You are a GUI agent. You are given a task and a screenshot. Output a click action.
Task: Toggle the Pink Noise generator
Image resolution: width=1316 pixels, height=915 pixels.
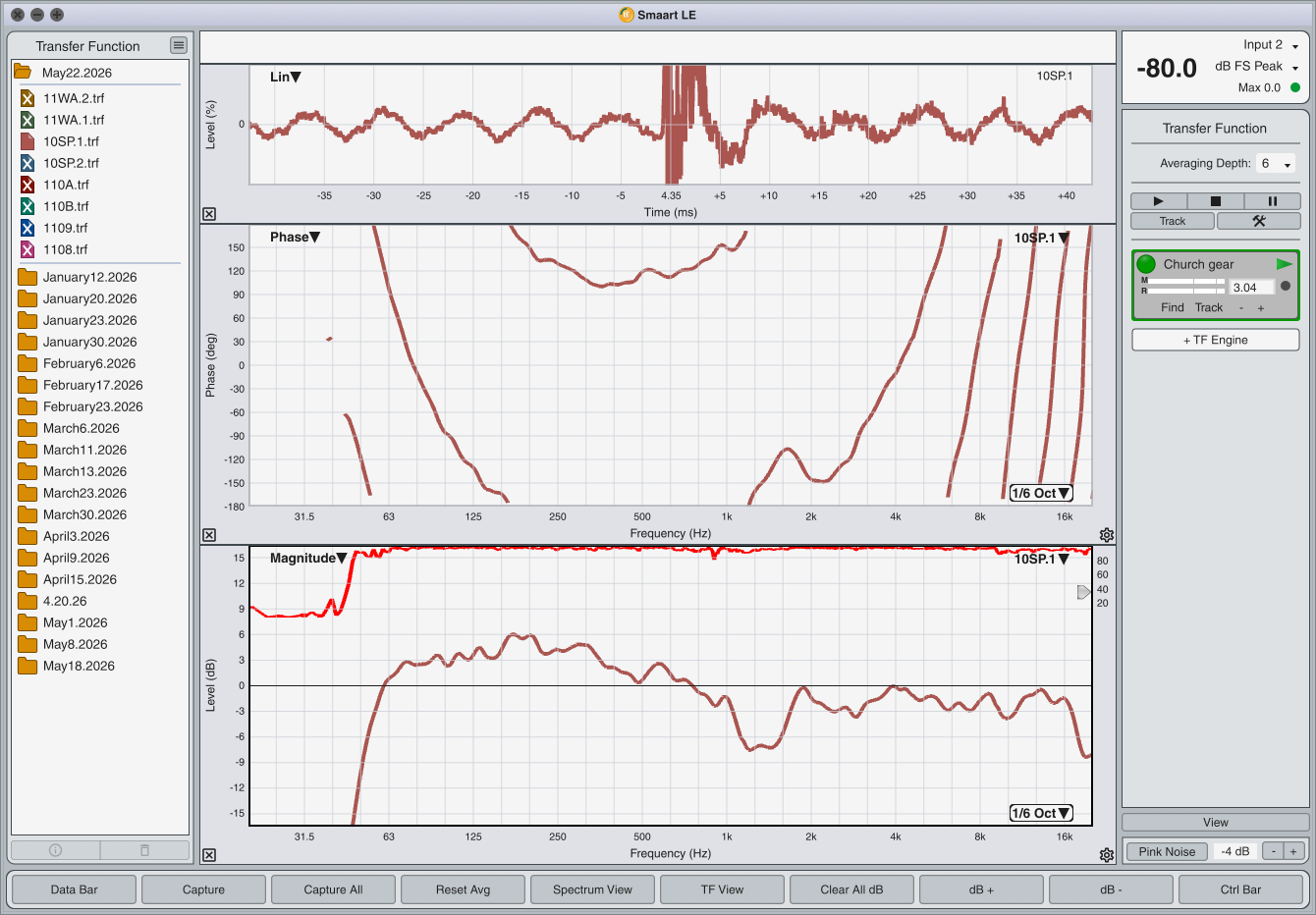point(1167,851)
